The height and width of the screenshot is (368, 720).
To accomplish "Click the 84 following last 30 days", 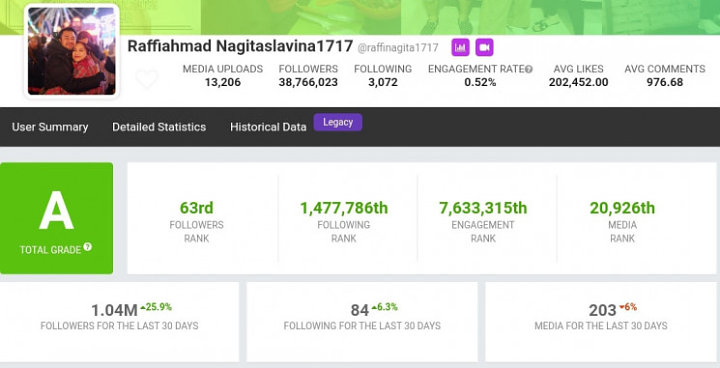I will coord(360,311).
